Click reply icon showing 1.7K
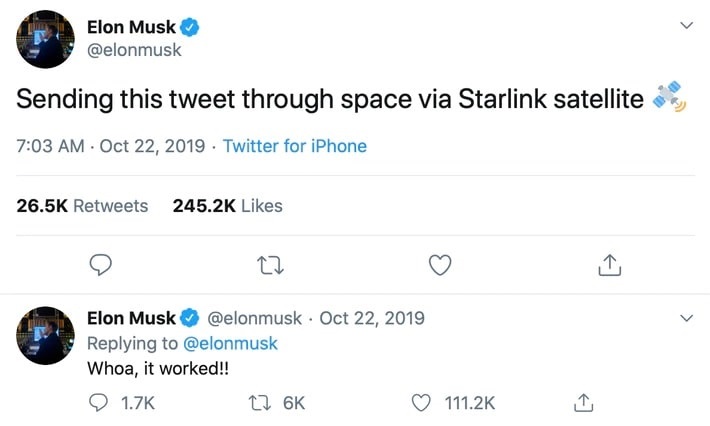This screenshot has height=426, width=710. [99, 402]
